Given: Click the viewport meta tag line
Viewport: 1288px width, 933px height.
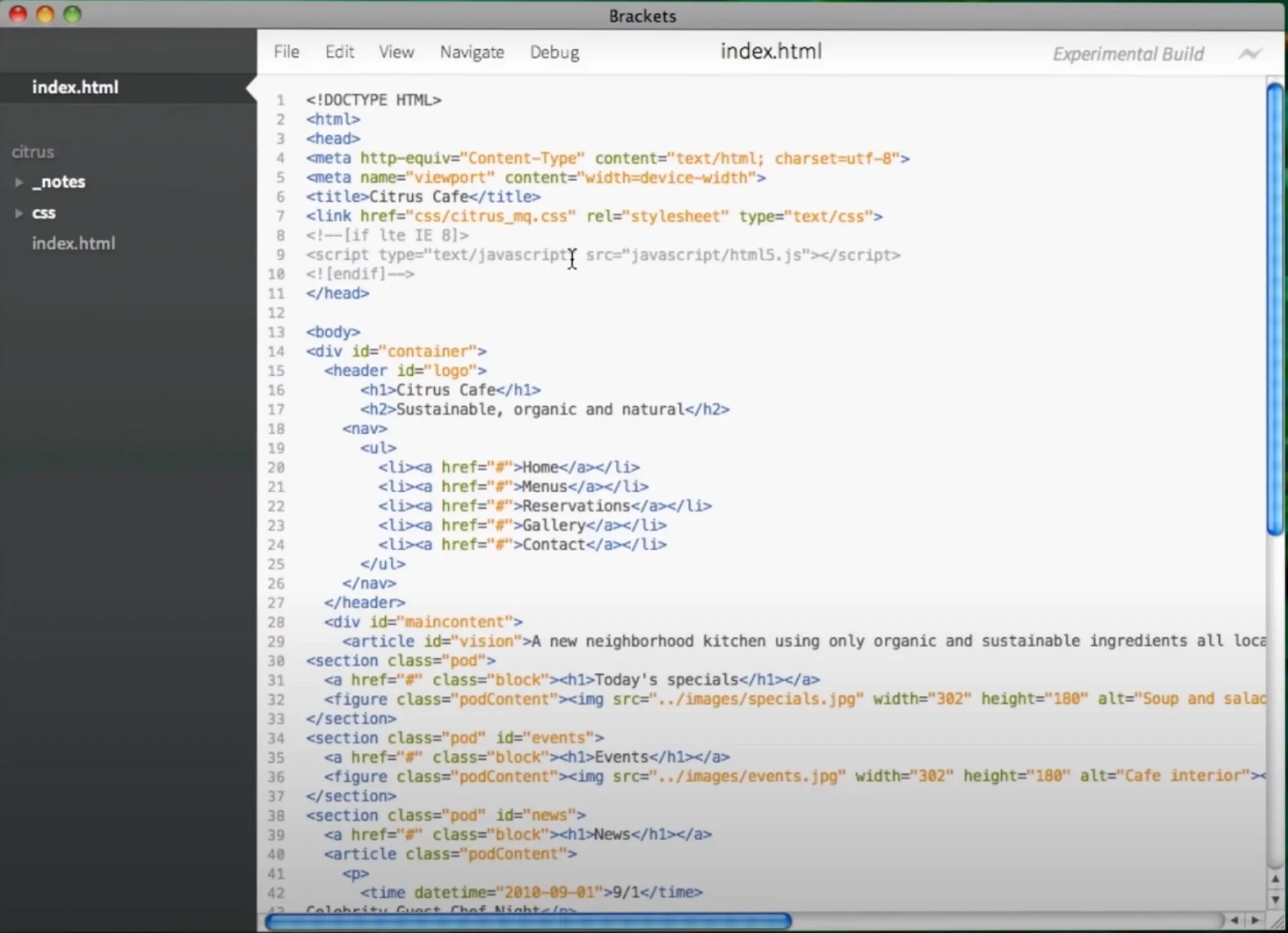Looking at the screenshot, I should [x=536, y=178].
